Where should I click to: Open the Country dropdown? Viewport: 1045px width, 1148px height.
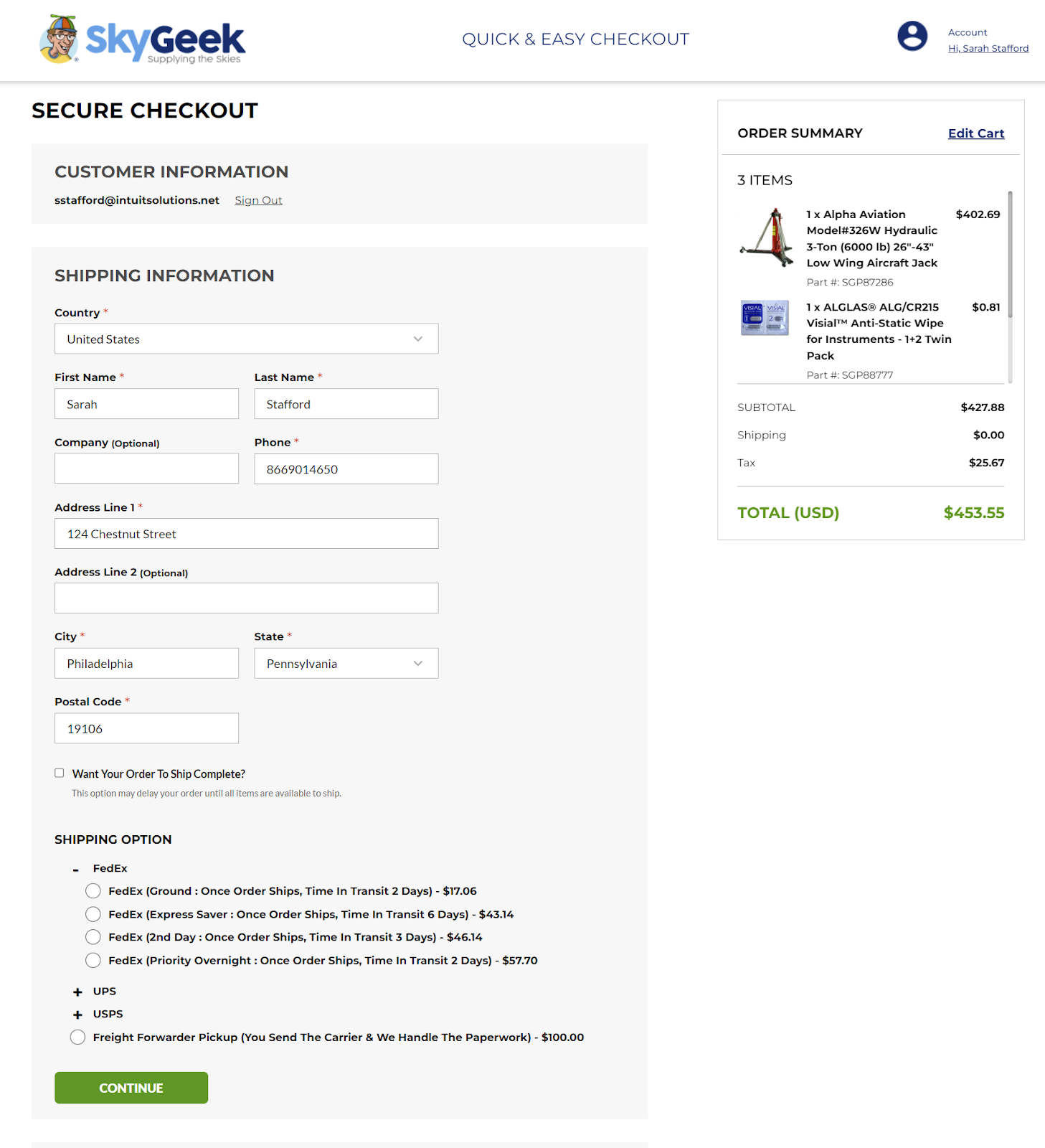coord(246,339)
